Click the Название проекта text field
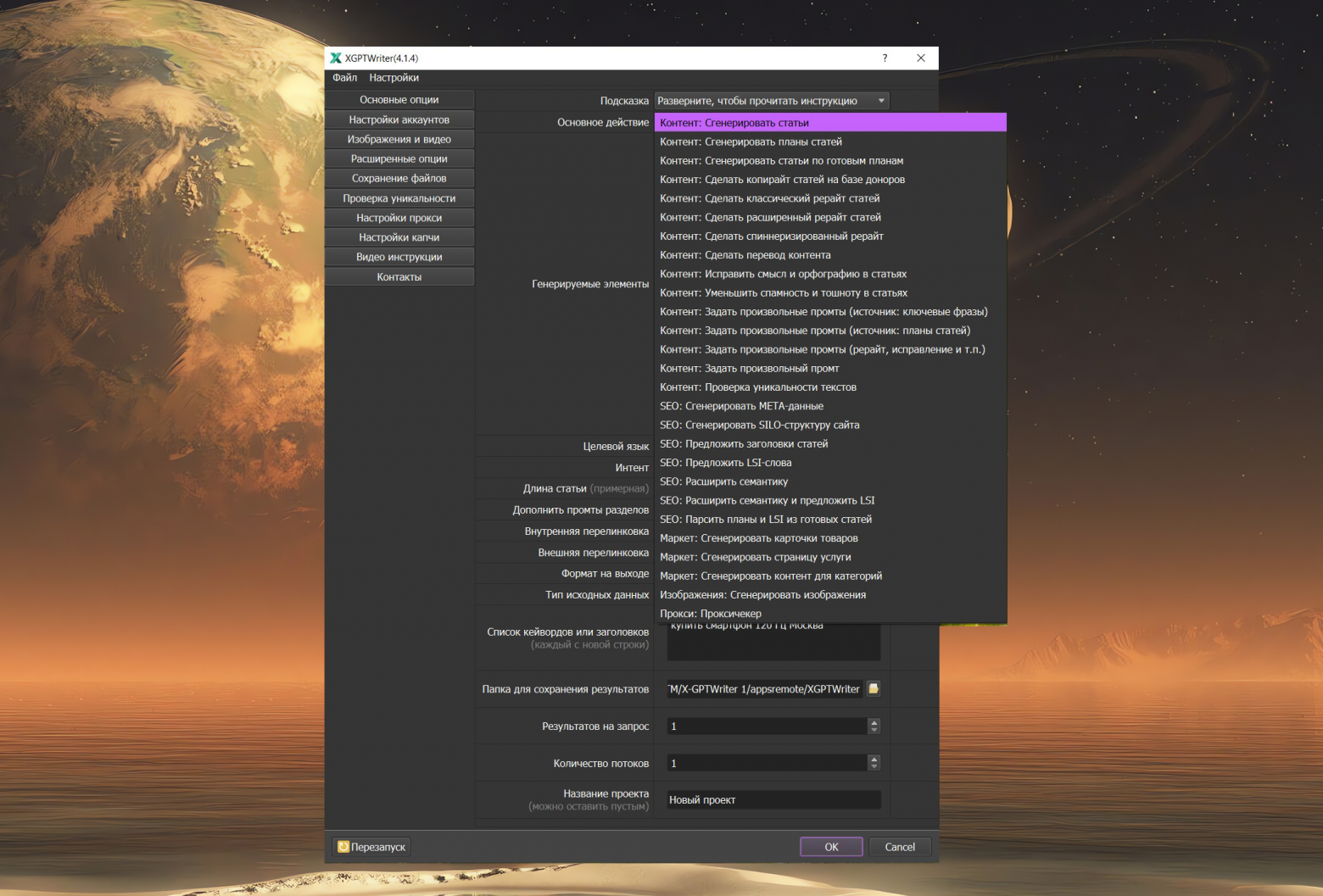Viewport: 1323px width, 896px height. click(x=773, y=800)
